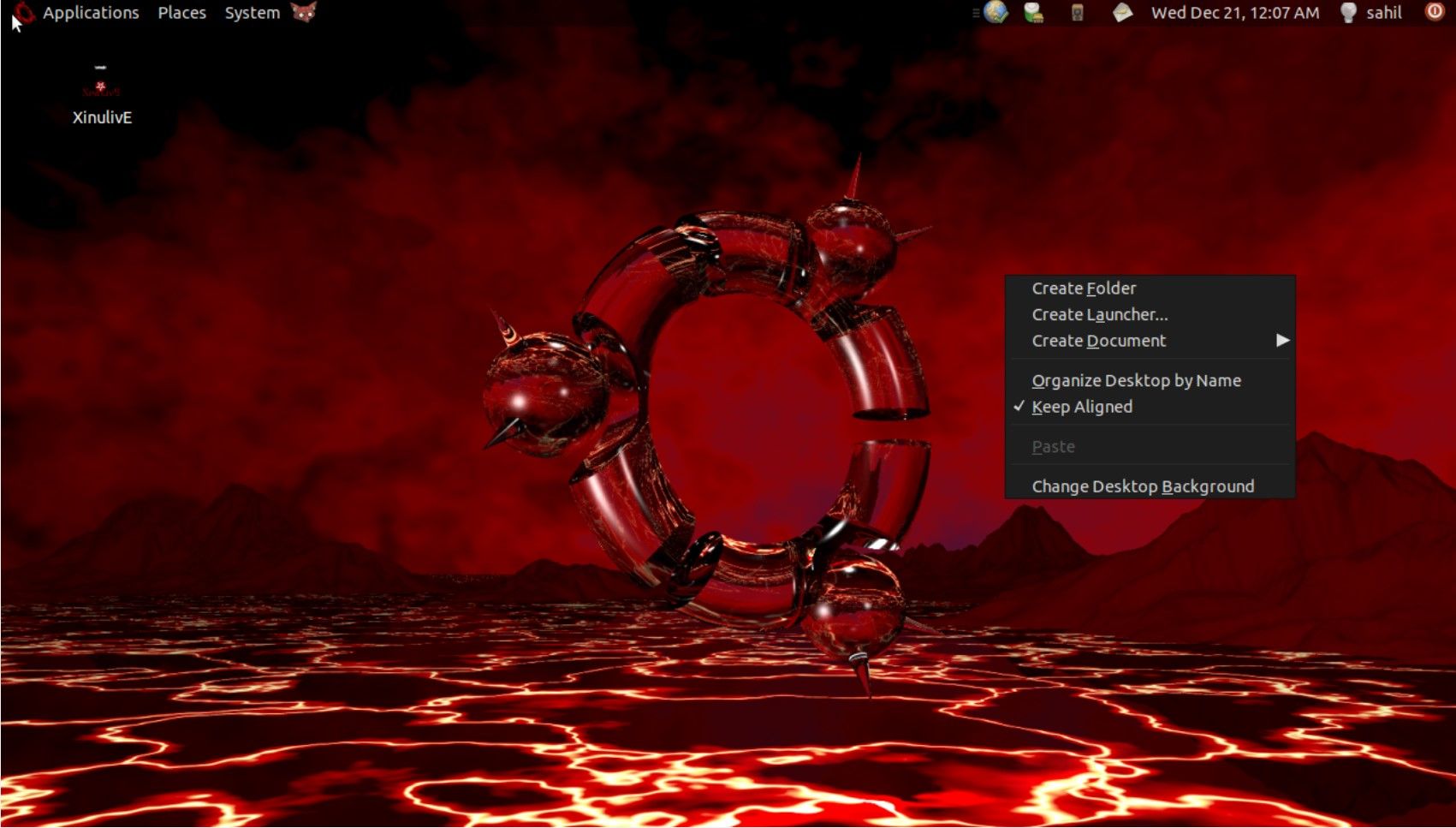Open the mail envelope indicator
This screenshot has height=828, width=1456.
[x=1122, y=12]
